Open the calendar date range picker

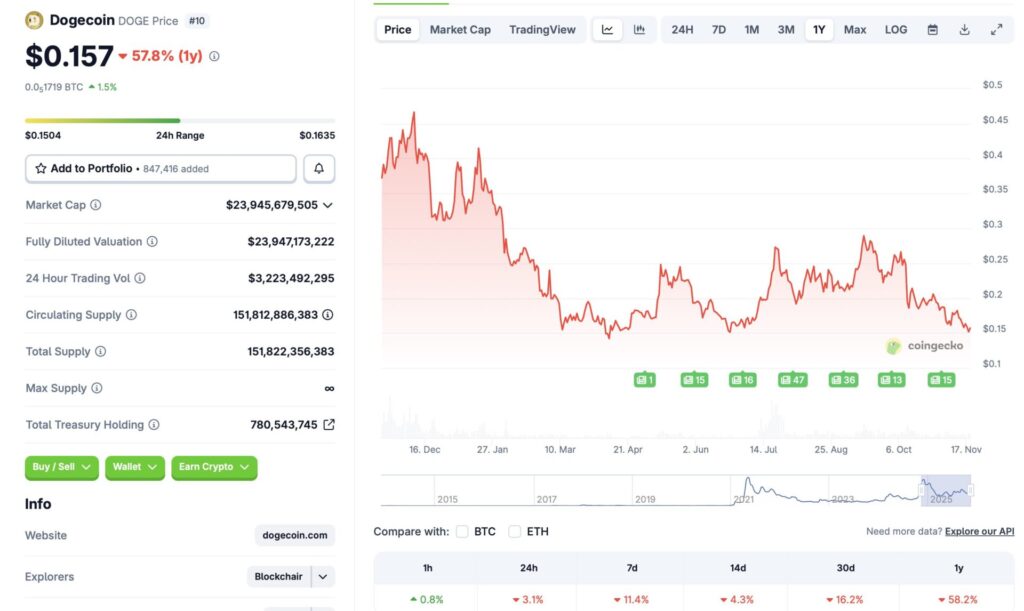pos(933,30)
